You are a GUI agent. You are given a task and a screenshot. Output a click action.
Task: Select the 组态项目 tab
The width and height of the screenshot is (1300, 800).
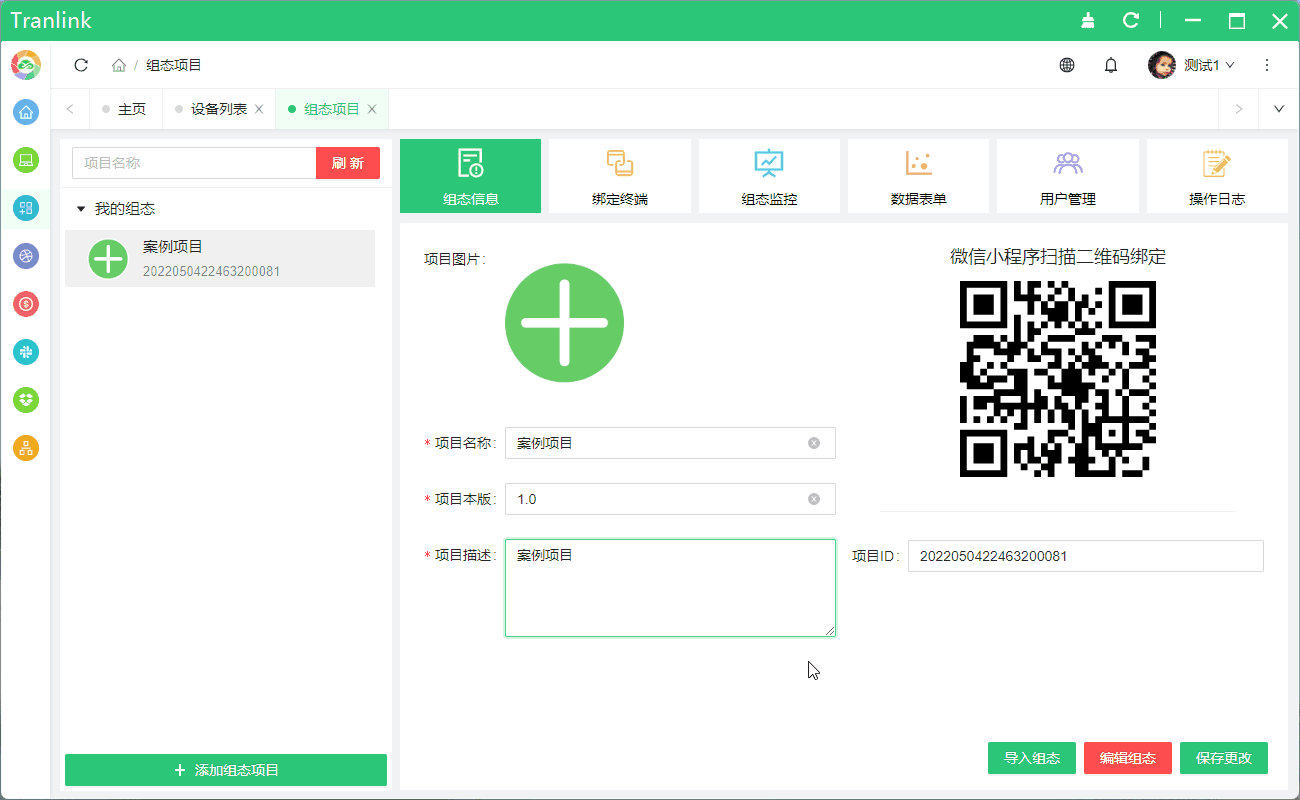click(332, 109)
